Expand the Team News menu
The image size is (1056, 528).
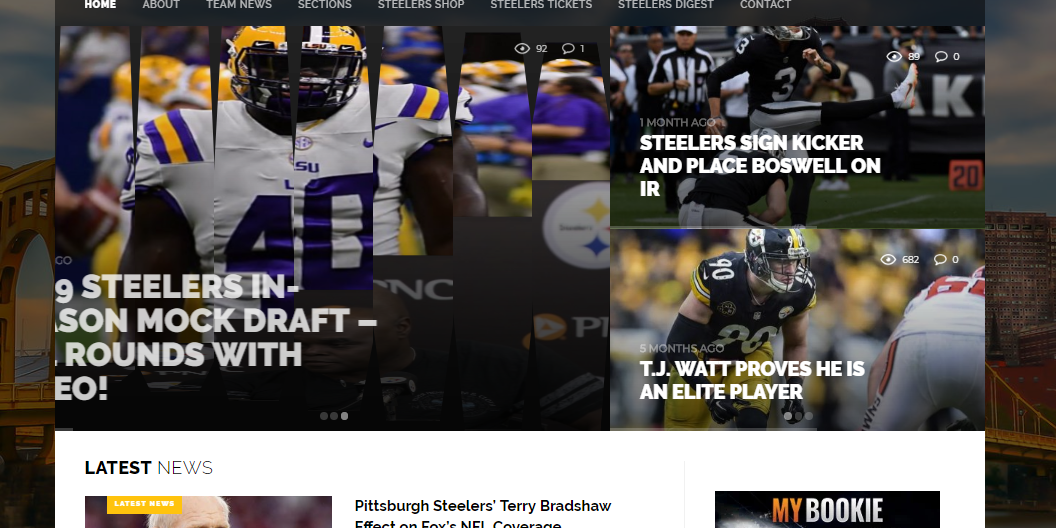(x=239, y=5)
